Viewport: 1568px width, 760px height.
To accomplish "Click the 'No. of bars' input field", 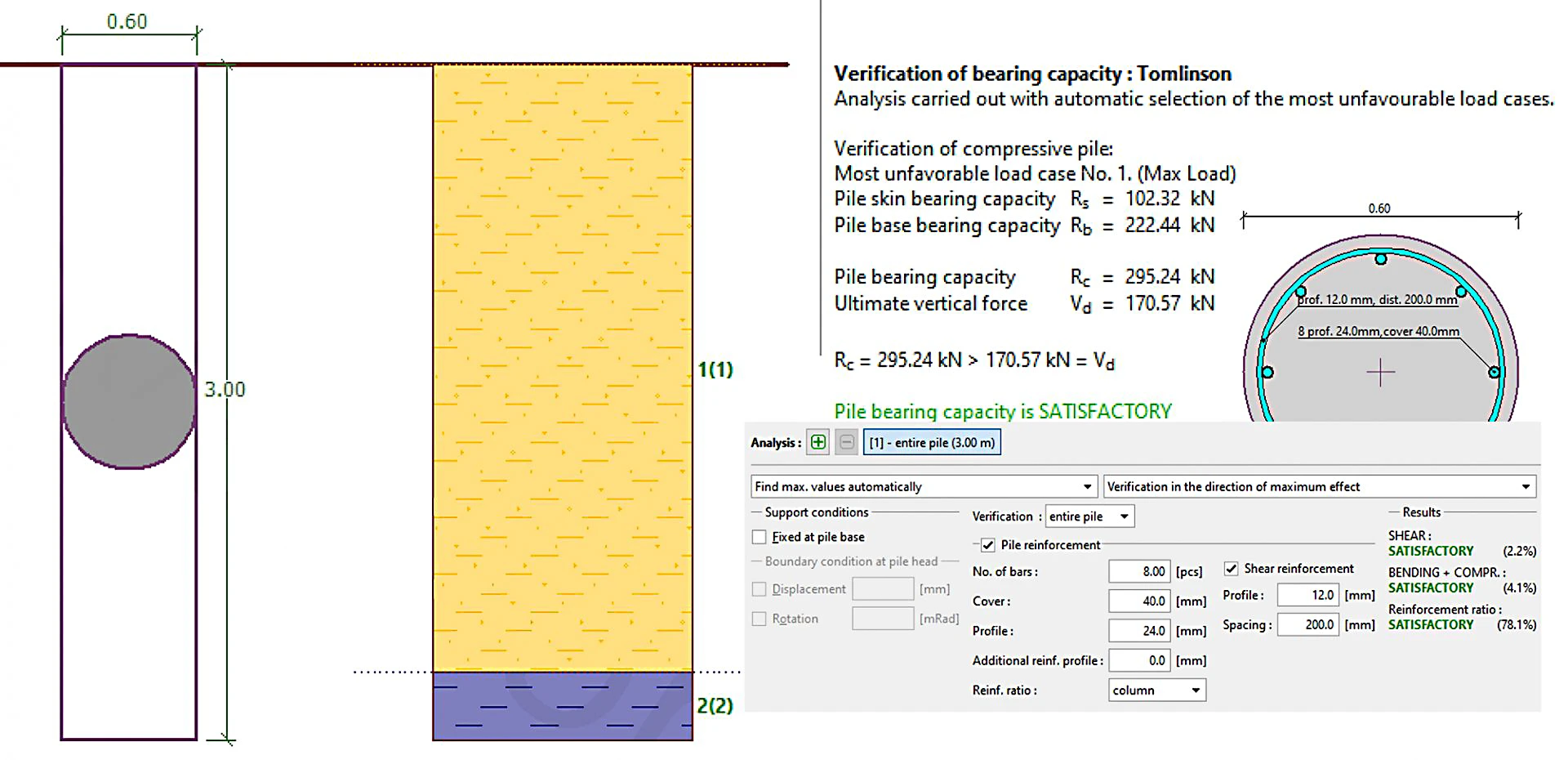I will click(1138, 571).
